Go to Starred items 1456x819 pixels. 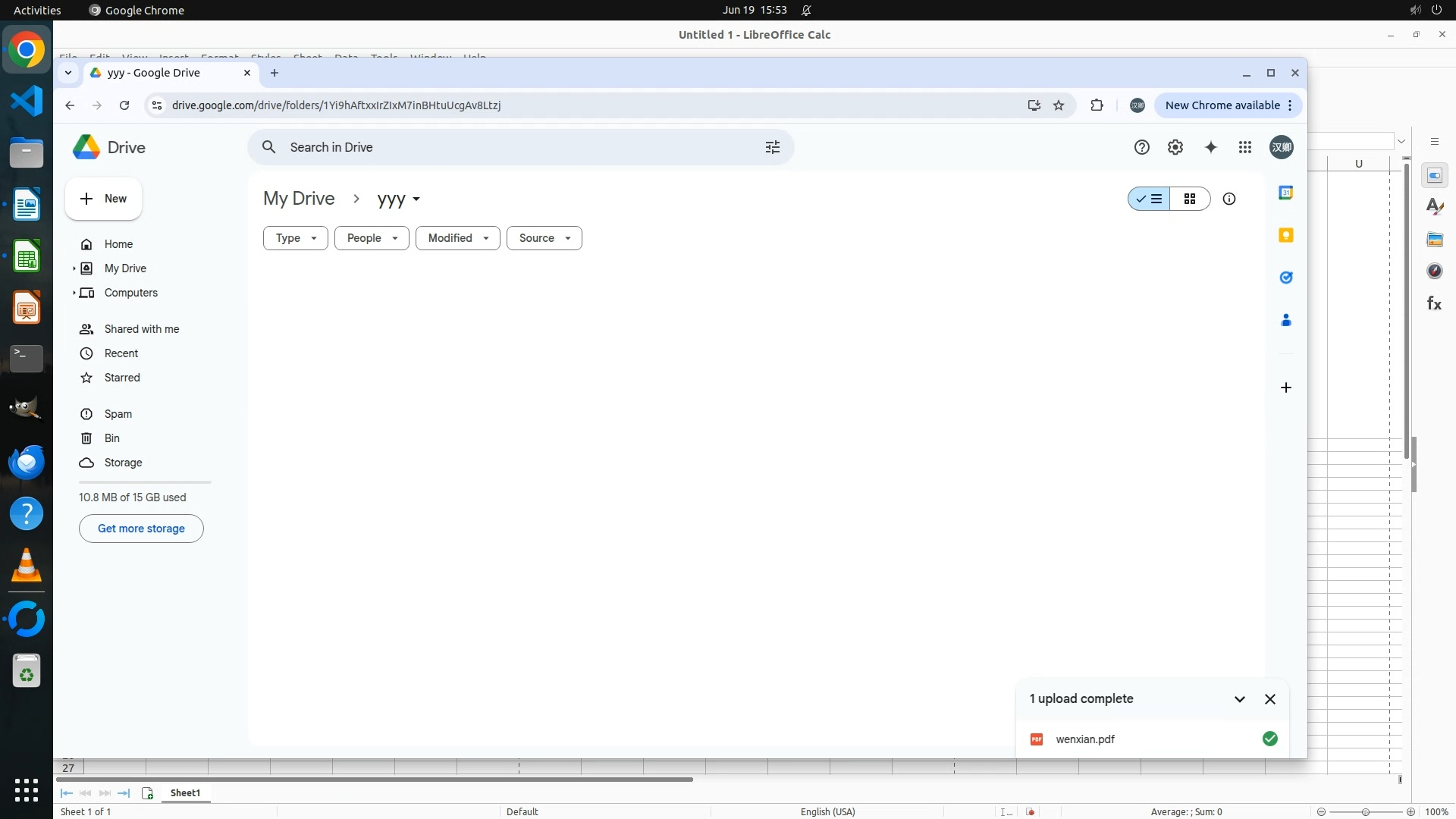pyautogui.click(x=122, y=378)
